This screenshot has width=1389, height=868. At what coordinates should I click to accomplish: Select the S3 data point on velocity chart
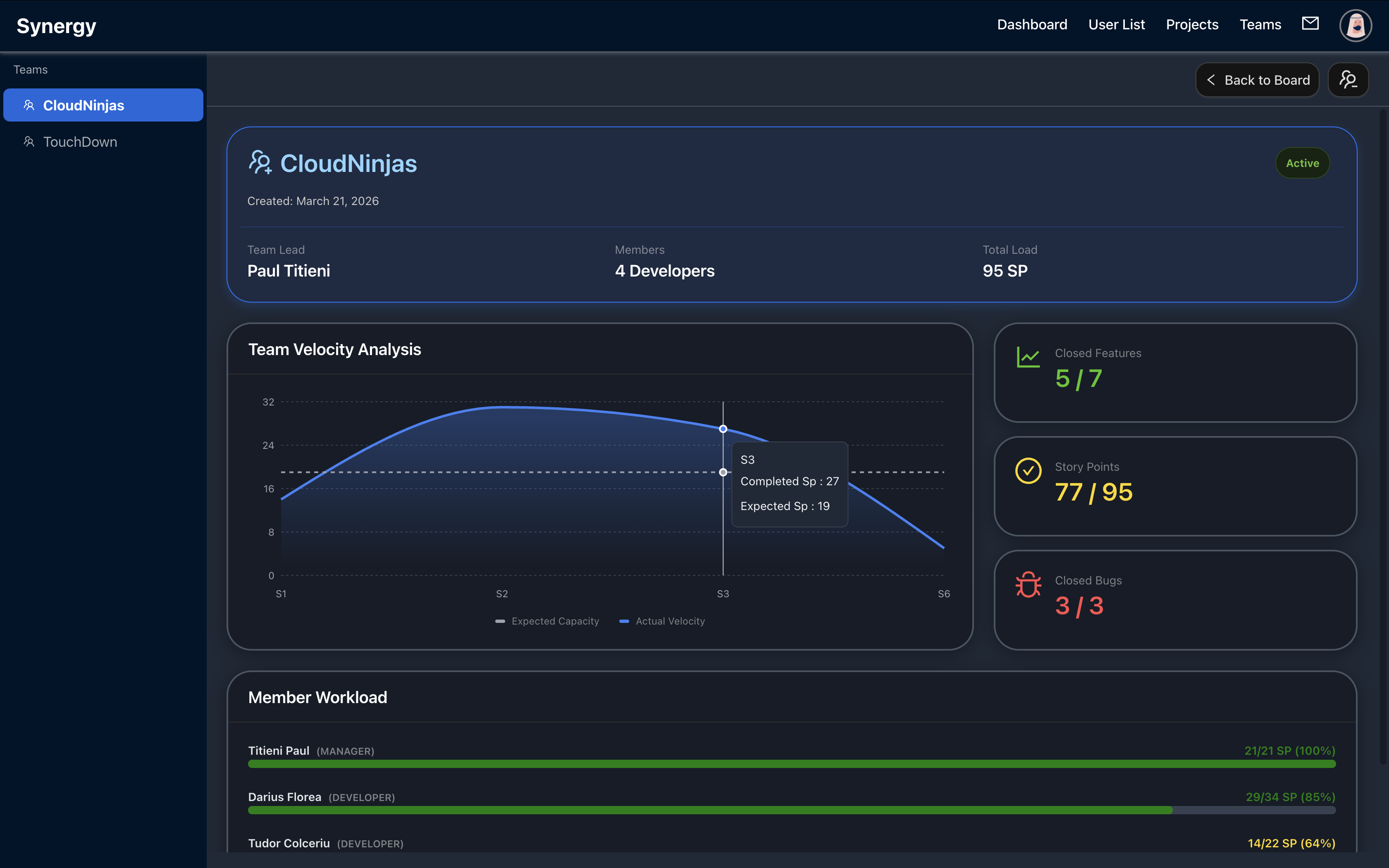[x=723, y=428]
